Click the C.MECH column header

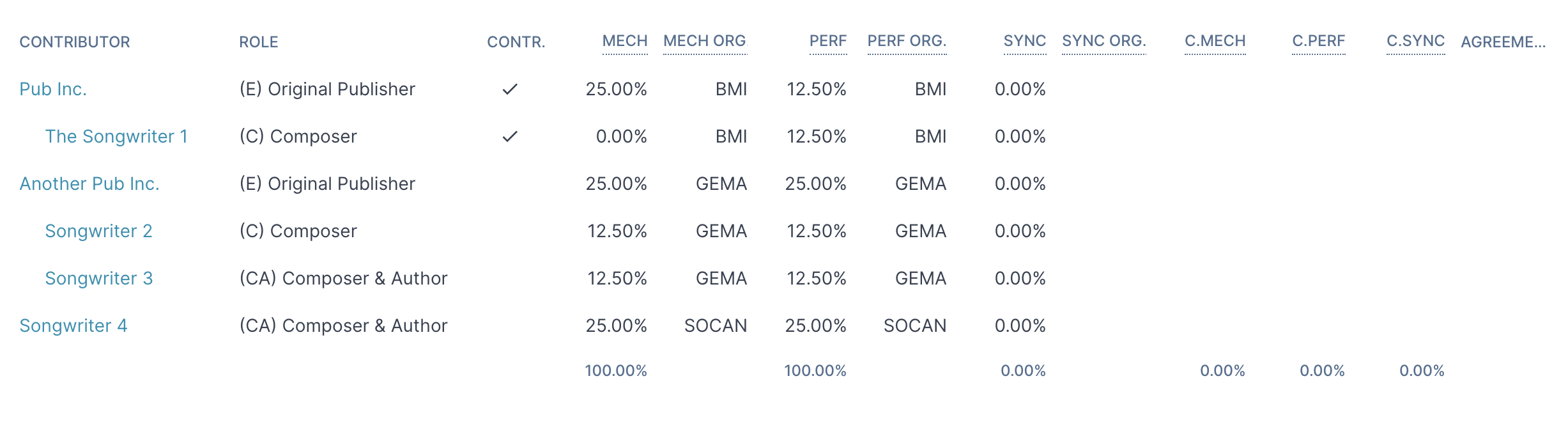1215,41
